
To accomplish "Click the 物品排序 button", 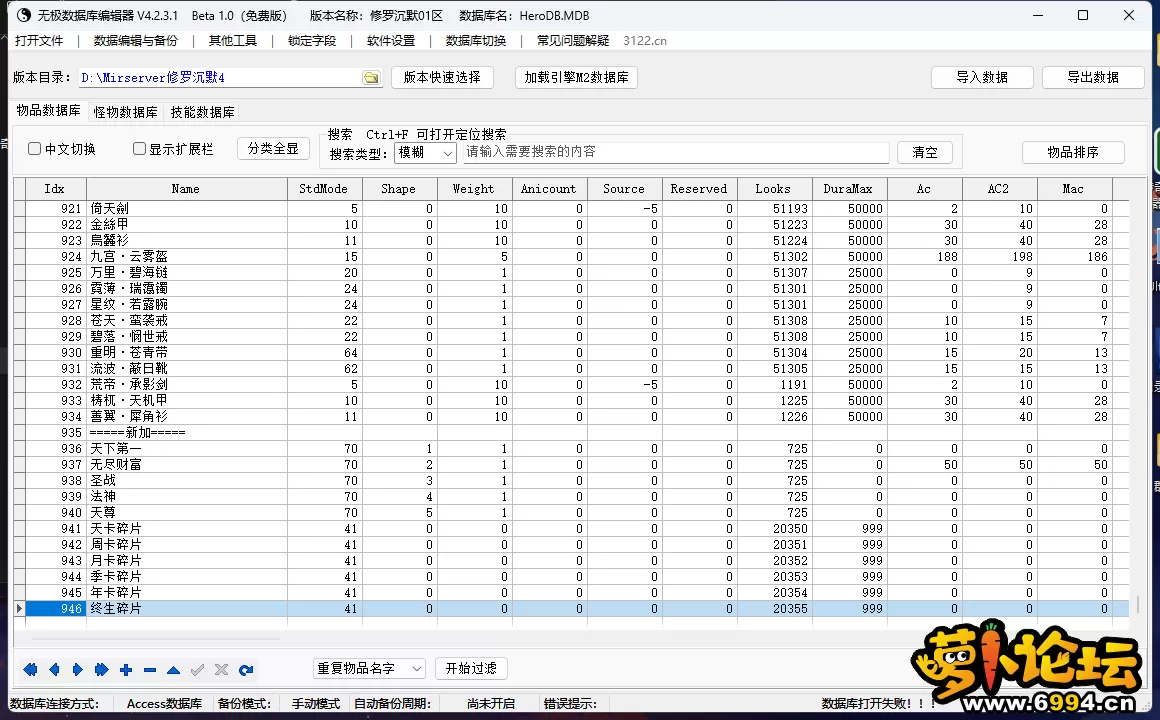I will pyautogui.click(x=1073, y=152).
